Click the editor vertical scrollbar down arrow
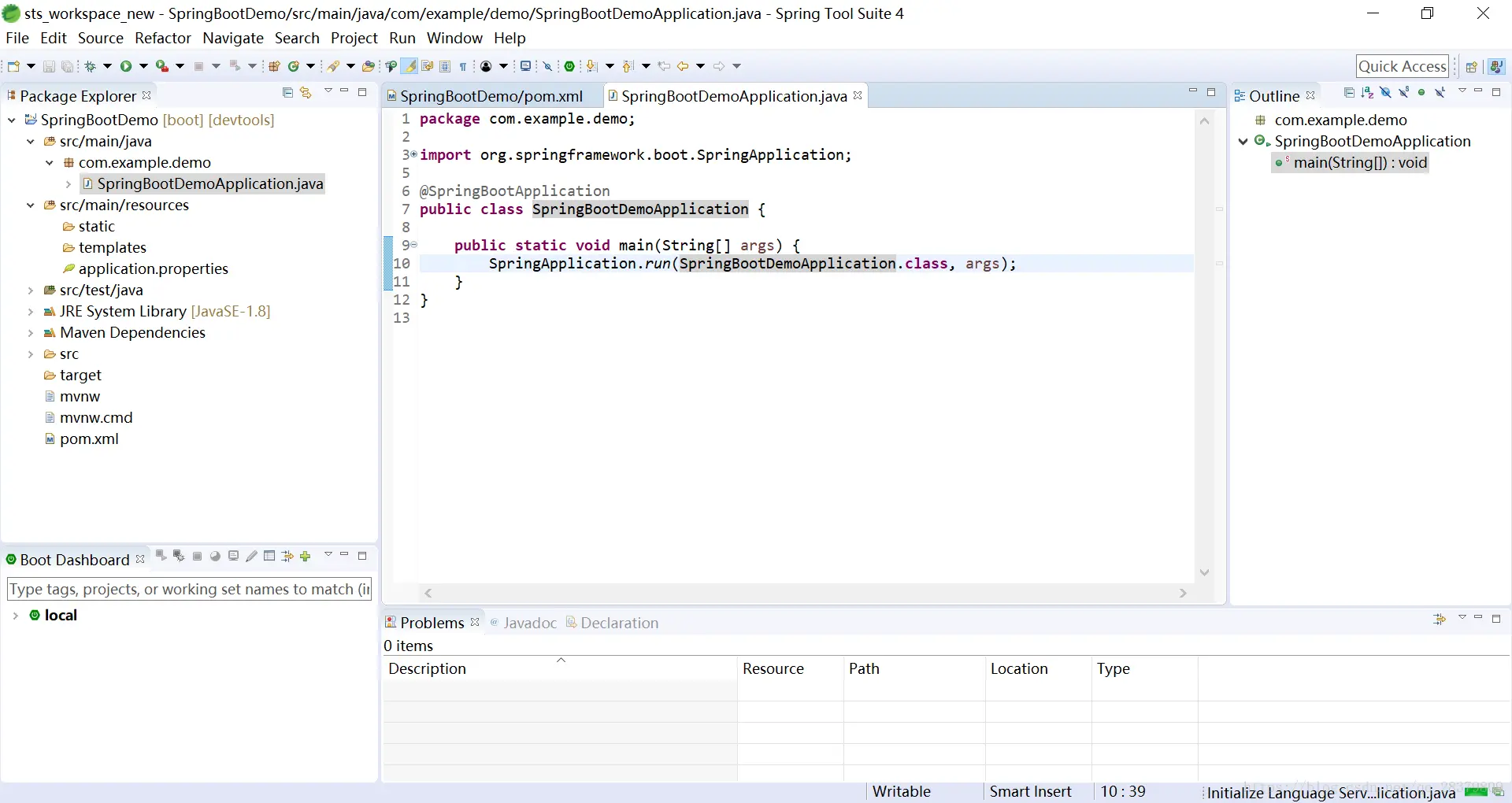Viewport: 1512px width, 803px height. pos(1204,572)
